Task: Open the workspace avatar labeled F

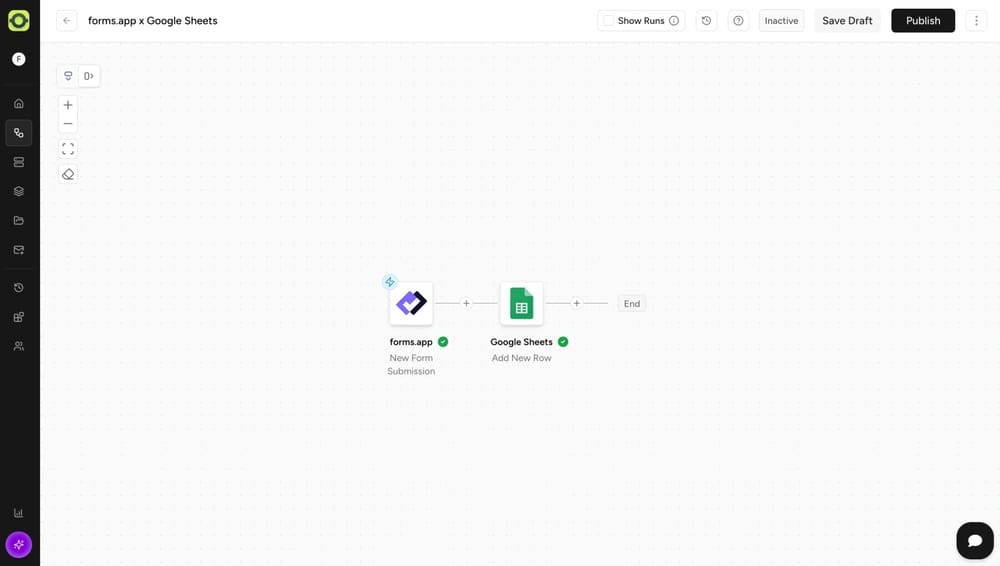Action: point(18,59)
